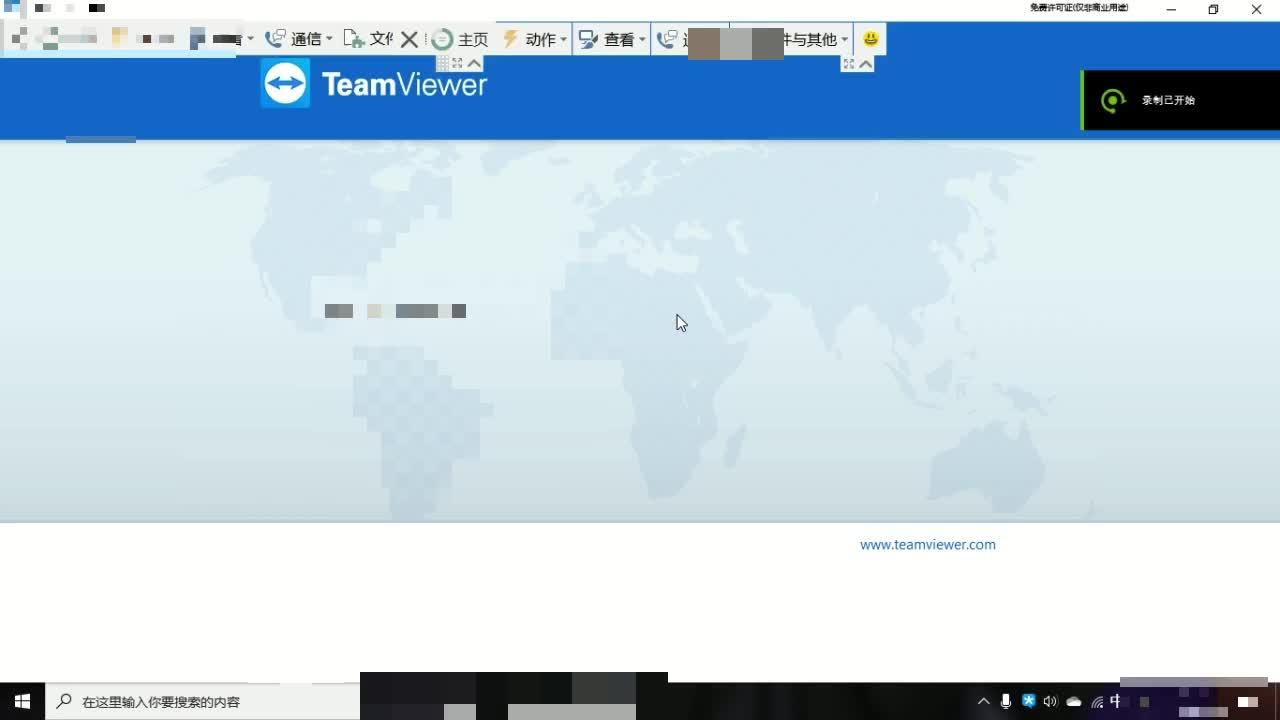The height and width of the screenshot is (720, 1280).
Task: Open the www.teamviewer.com link
Action: (x=928, y=545)
